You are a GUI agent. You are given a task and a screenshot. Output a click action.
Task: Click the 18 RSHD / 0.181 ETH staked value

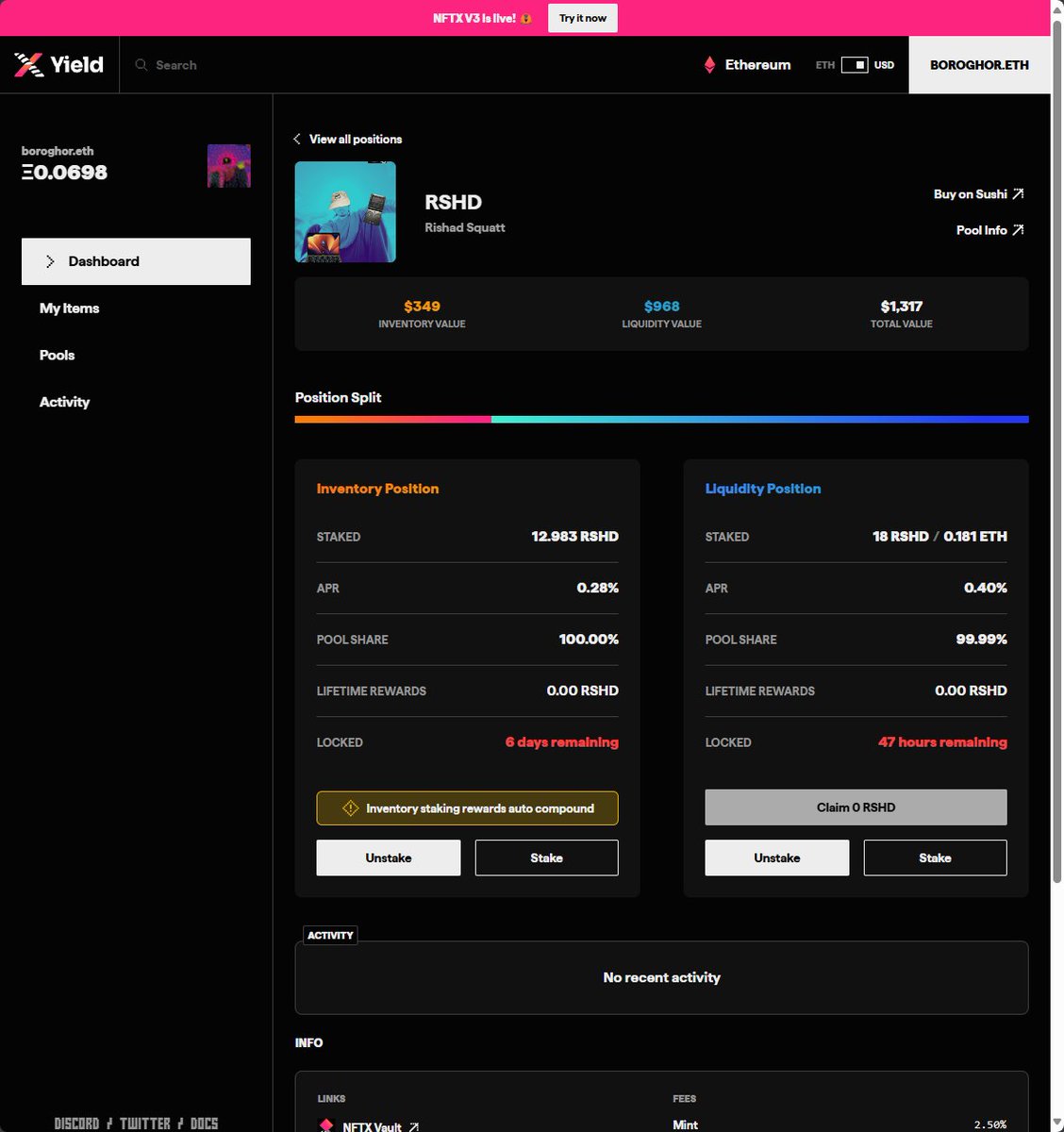939,537
